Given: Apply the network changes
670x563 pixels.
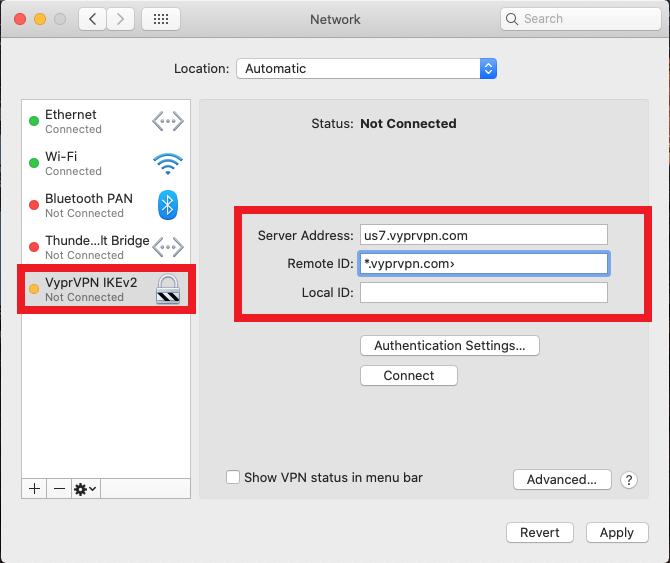Looking at the screenshot, I should pos(617,533).
